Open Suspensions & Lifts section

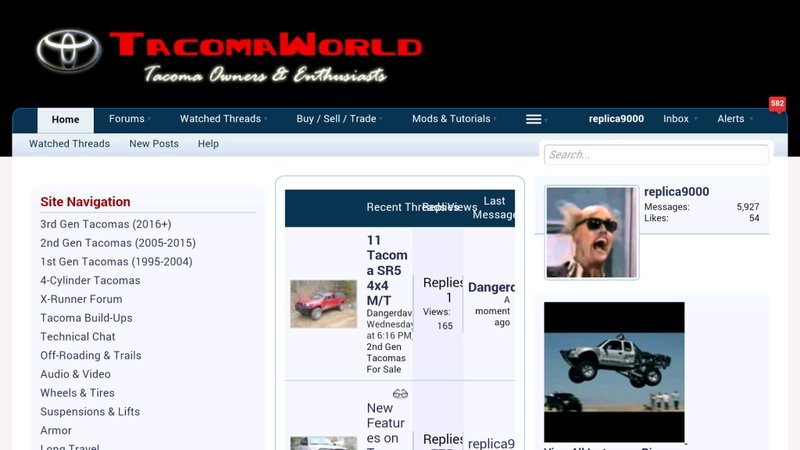[x=90, y=412]
